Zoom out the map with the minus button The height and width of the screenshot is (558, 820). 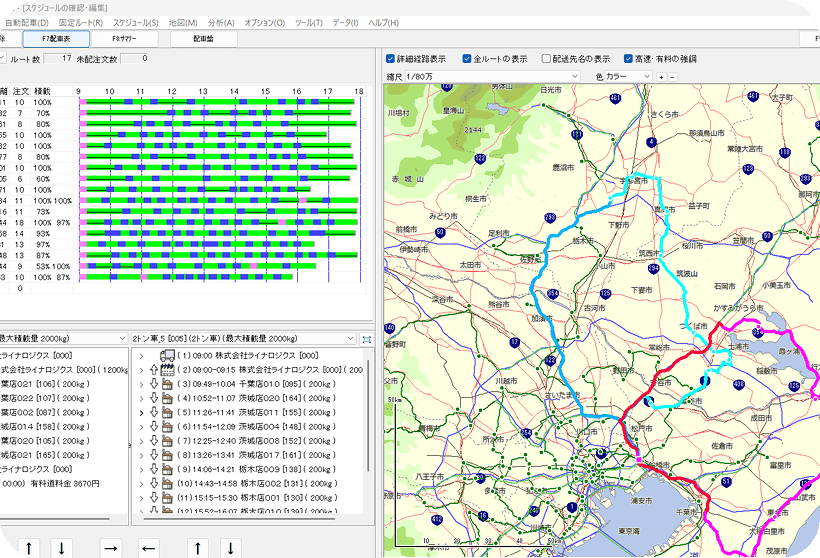673,77
